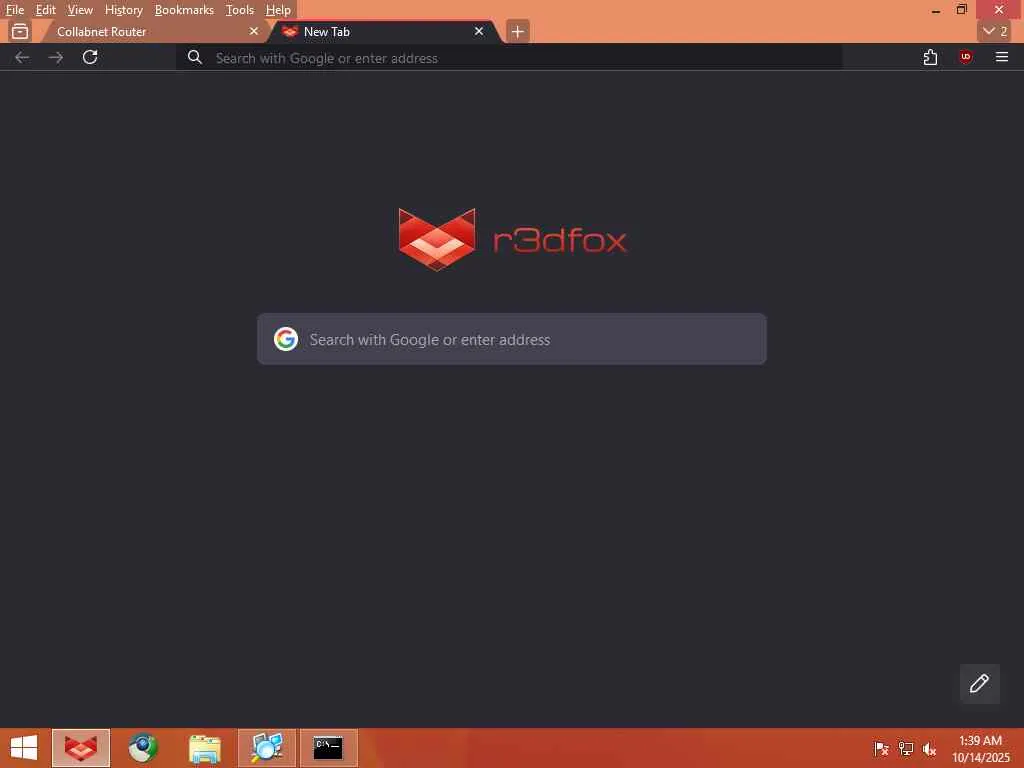Close the New Tab tab
Image resolution: width=1024 pixels, height=768 pixels.
pos(479,31)
